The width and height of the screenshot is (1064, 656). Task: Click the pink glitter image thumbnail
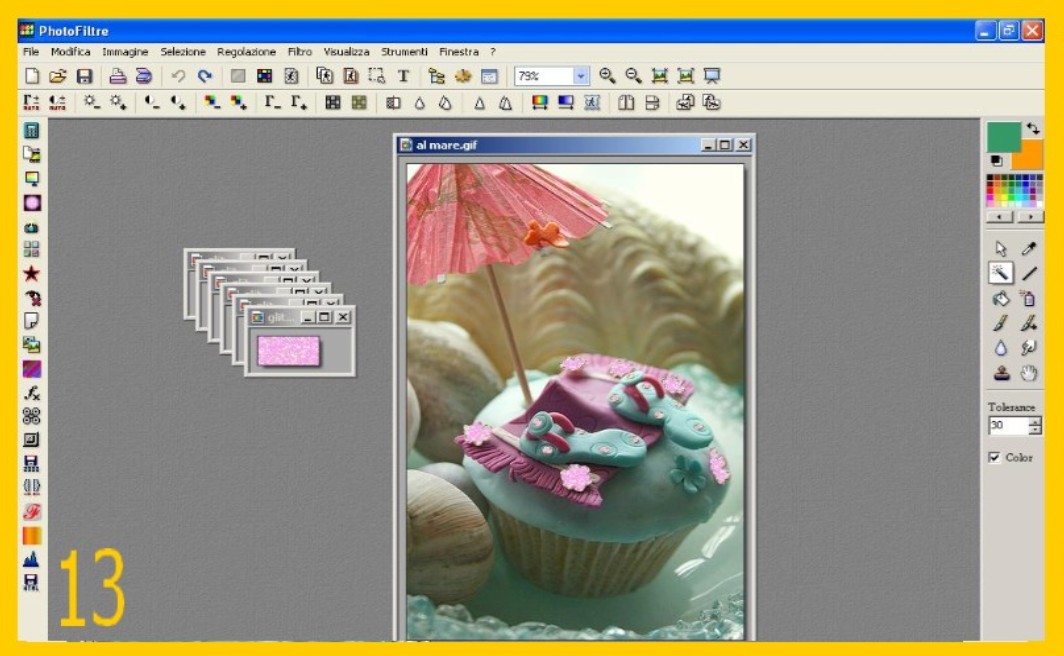pyautogui.click(x=288, y=350)
